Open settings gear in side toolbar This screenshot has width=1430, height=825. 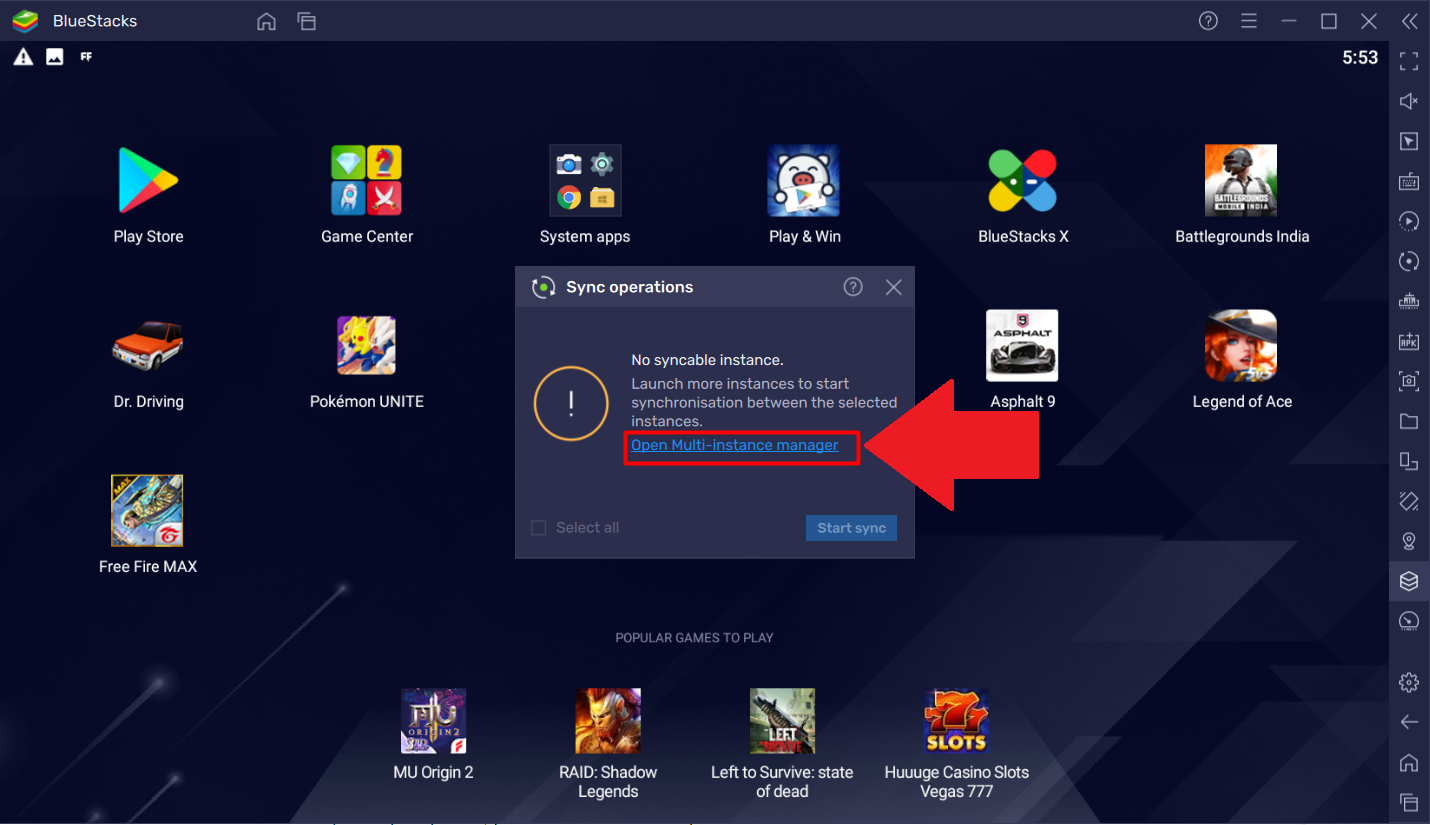click(1409, 682)
